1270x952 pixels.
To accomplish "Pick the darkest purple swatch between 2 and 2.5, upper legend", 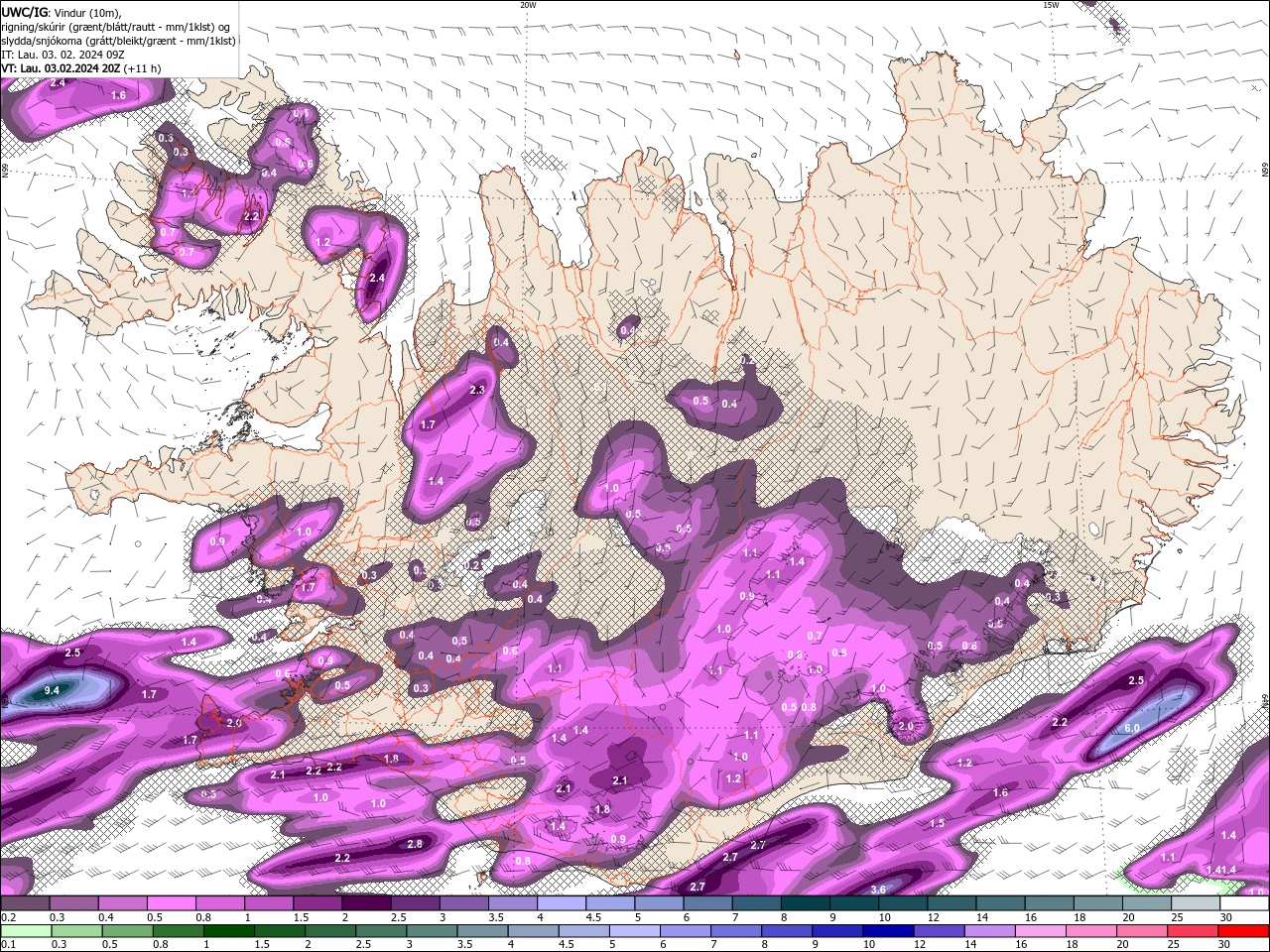I will pyautogui.click(x=366, y=903).
